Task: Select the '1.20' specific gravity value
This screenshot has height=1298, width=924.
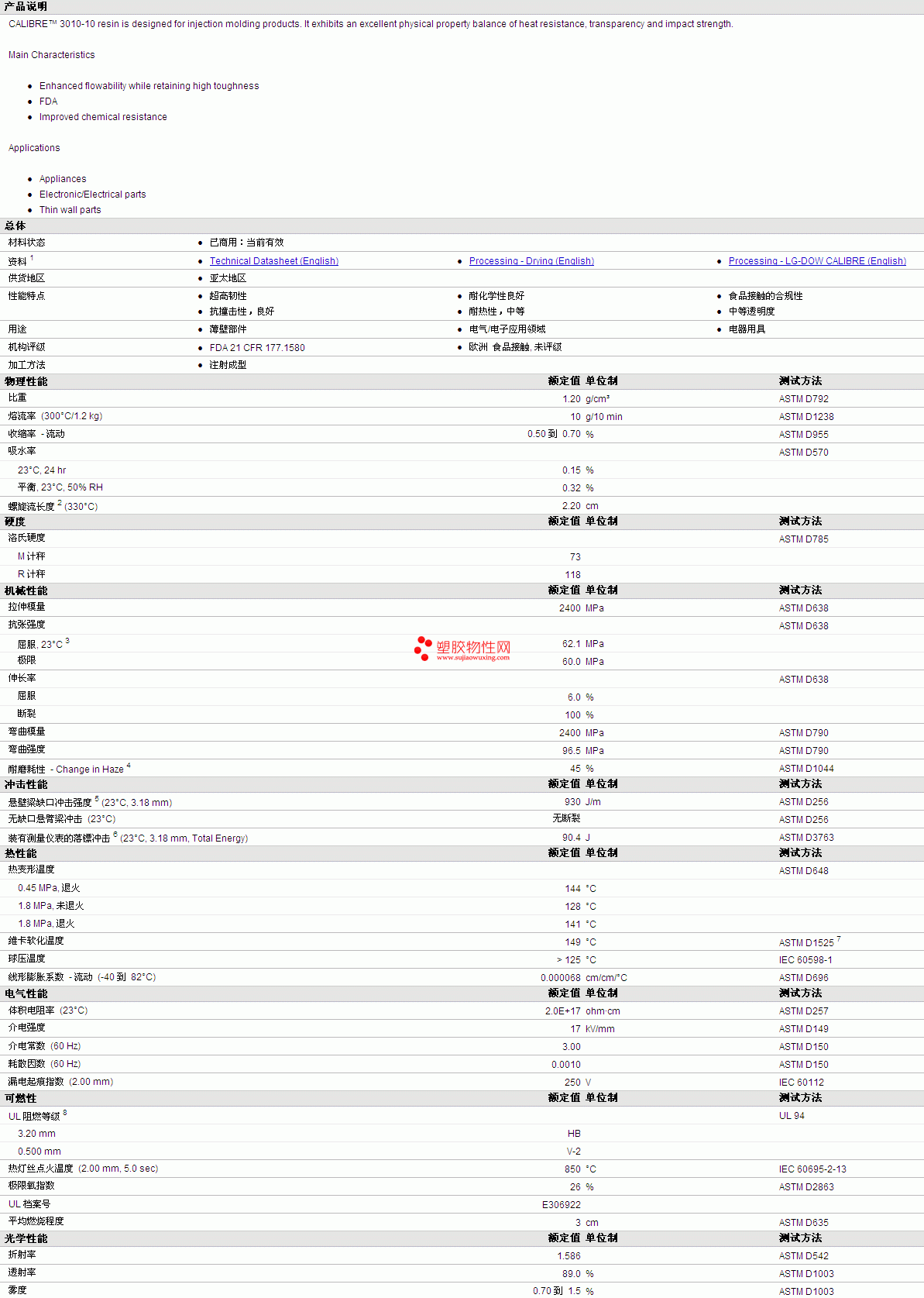Action: click(572, 399)
